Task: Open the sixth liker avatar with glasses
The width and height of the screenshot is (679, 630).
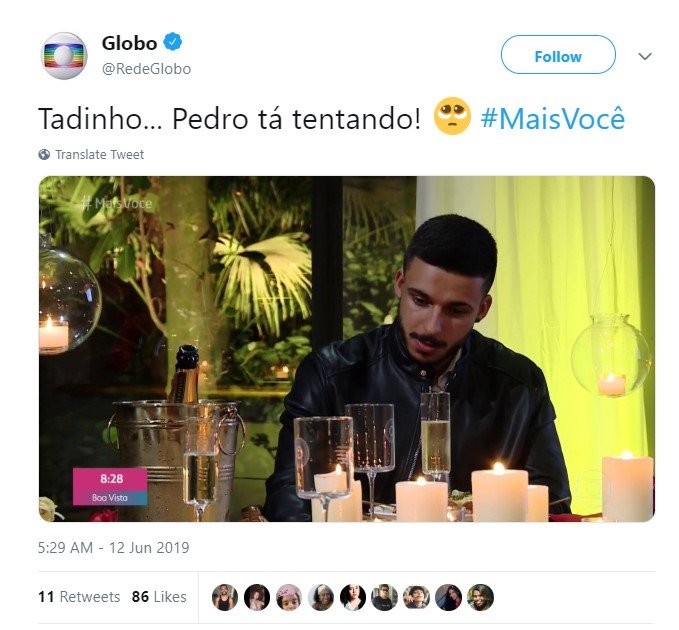Action: coord(385,597)
